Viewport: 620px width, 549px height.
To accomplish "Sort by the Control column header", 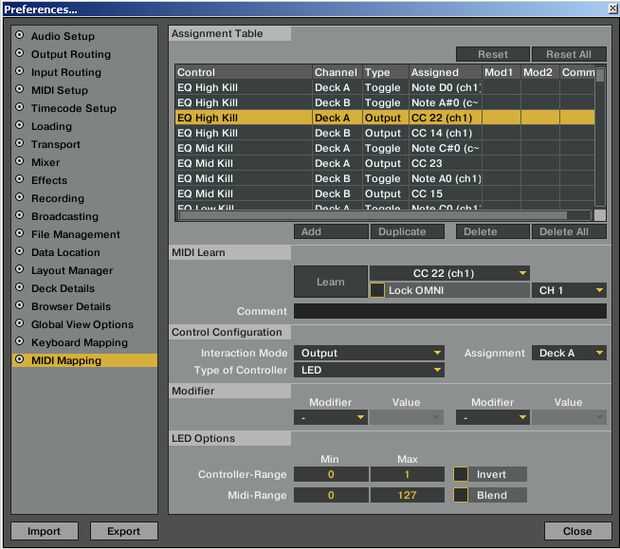I will 244,72.
